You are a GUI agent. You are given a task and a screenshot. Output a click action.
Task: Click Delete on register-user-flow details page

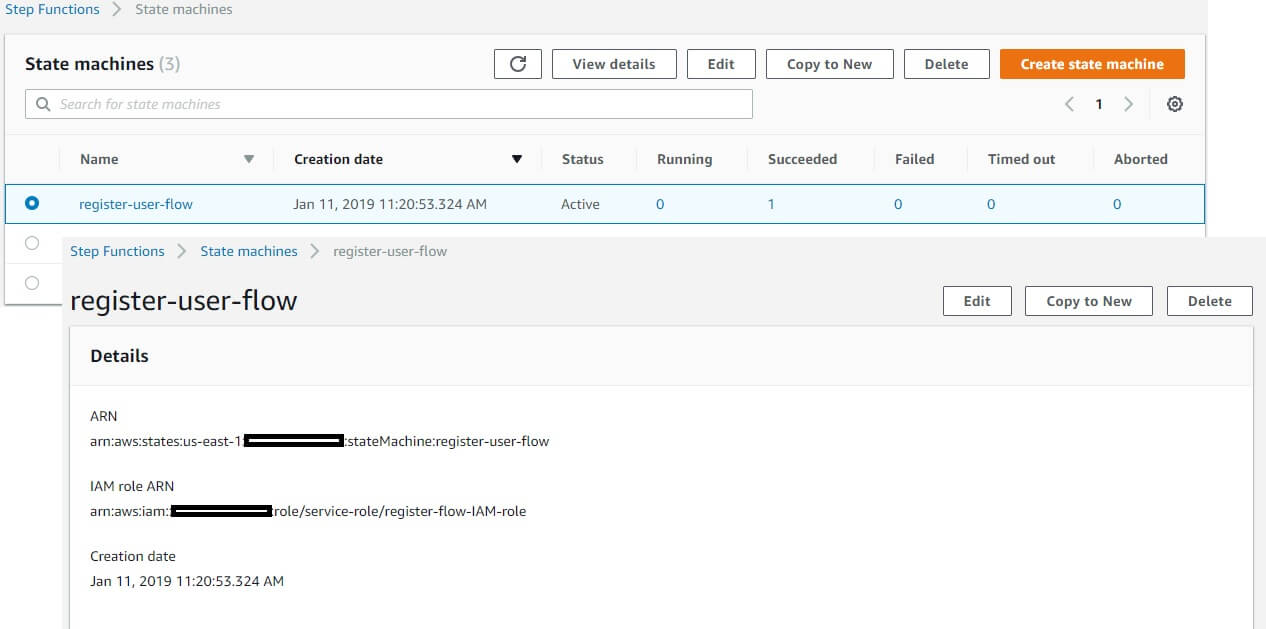click(1209, 301)
